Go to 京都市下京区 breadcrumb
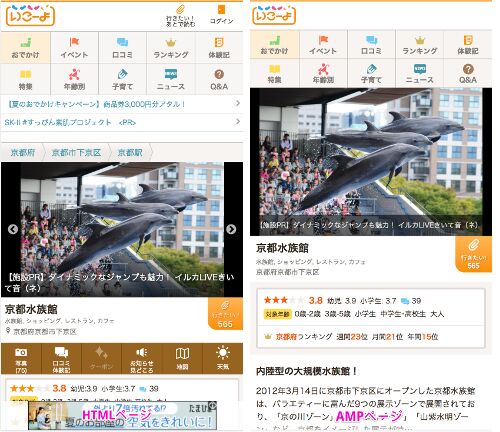The width and height of the screenshot is (500, 432). [x=76, y=153]
